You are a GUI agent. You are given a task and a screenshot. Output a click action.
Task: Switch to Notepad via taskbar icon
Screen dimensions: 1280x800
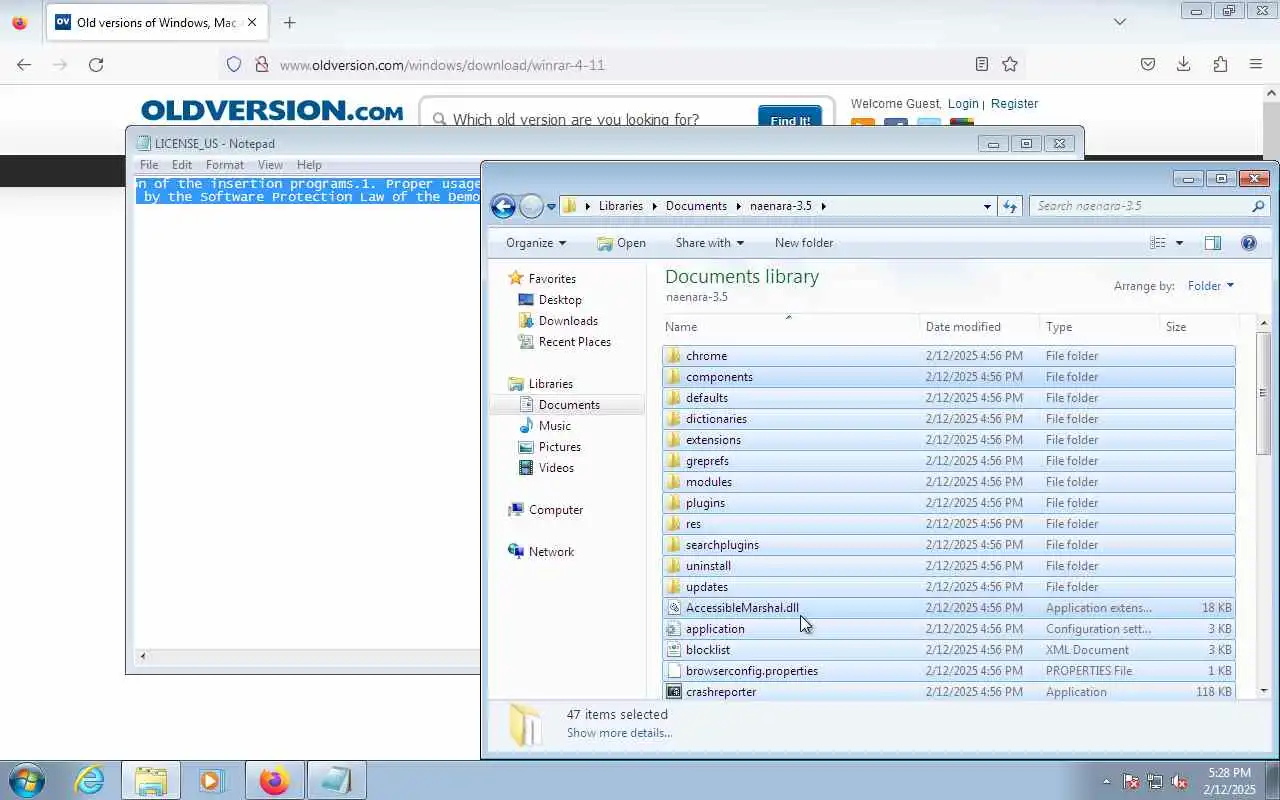[x=336, y=780]
